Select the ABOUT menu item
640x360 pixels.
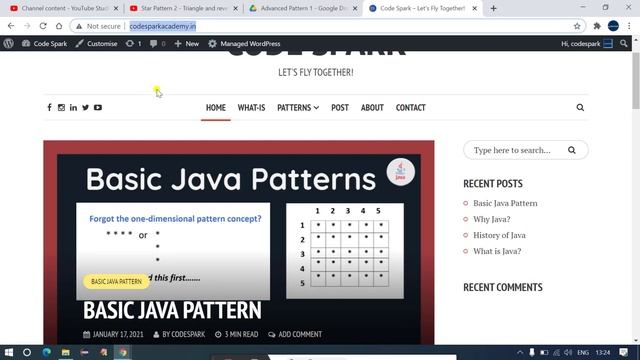click(372, 107)
